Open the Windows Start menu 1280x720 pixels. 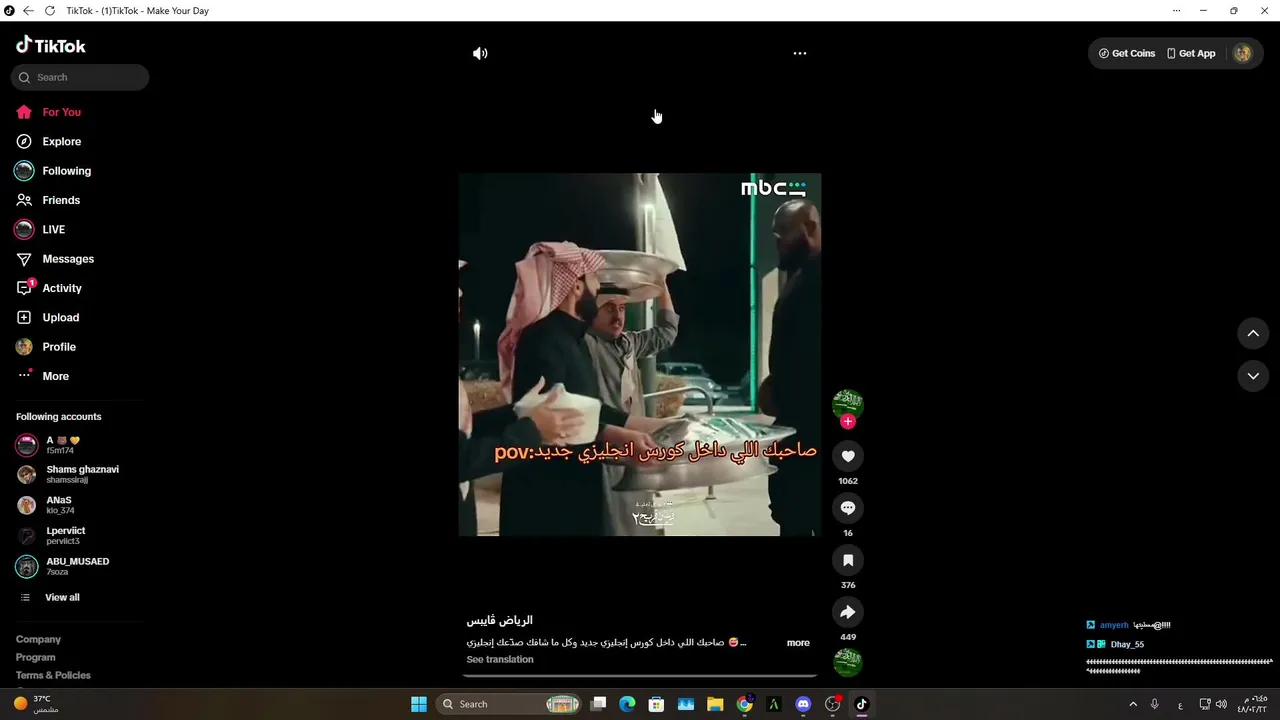419,704
